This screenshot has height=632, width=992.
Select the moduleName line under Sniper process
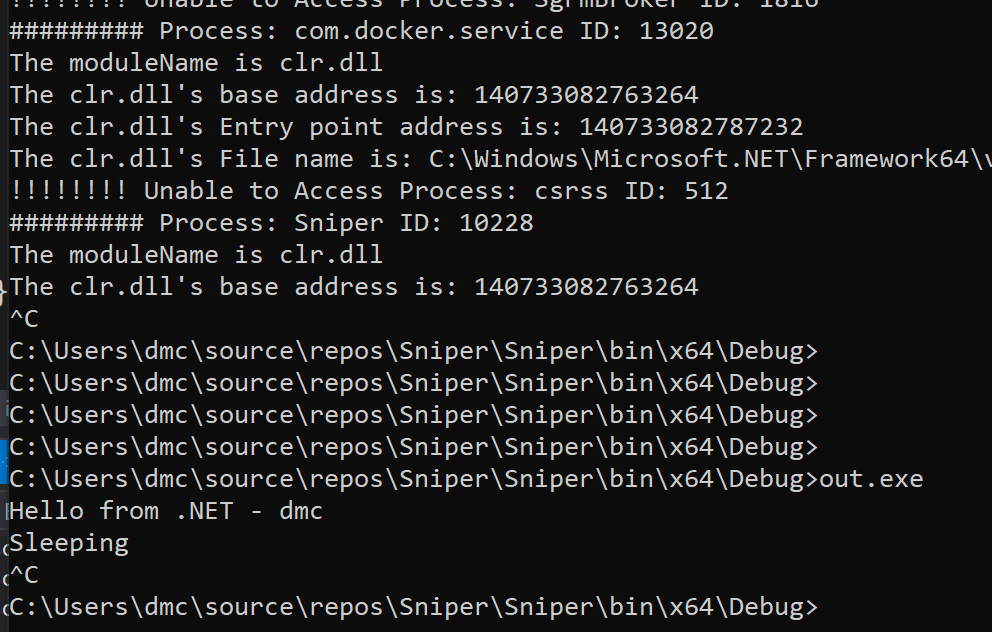196,254
